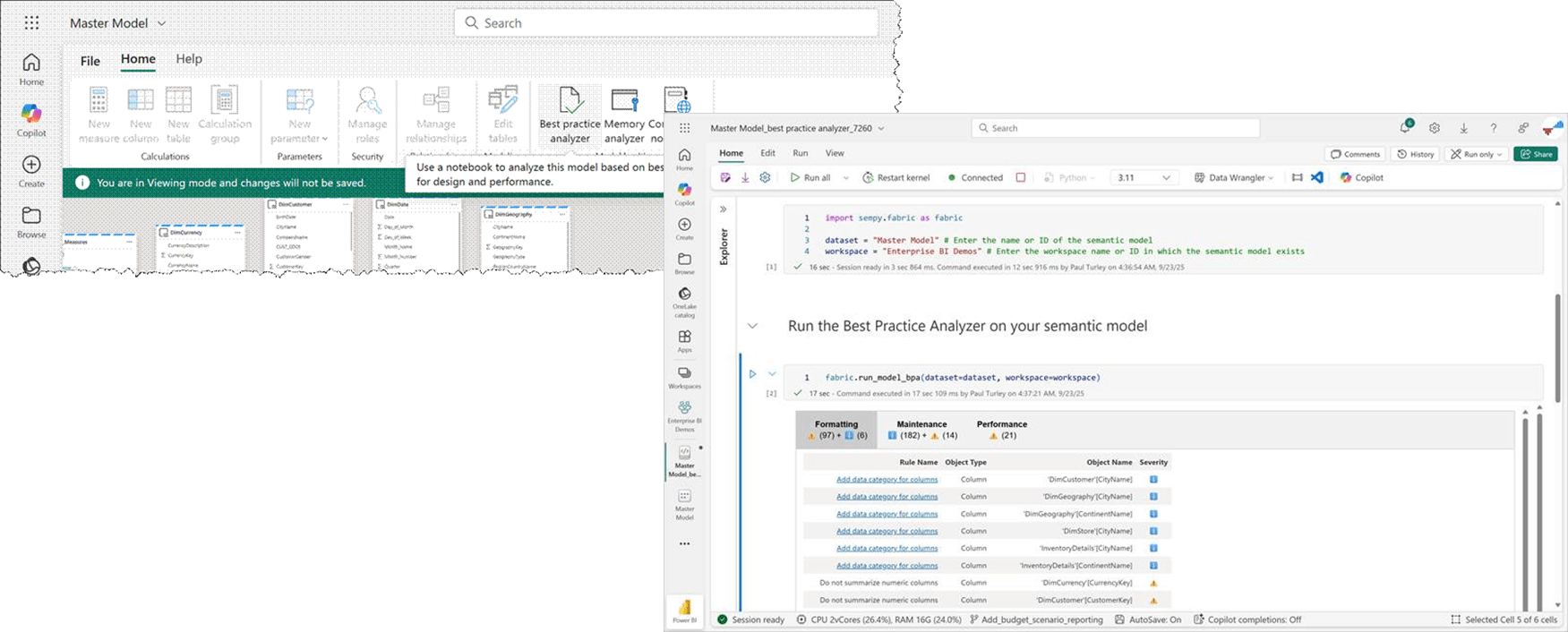Open the Help tab in Master Model
Screen dimensions: 1568x632
point(189,59)
